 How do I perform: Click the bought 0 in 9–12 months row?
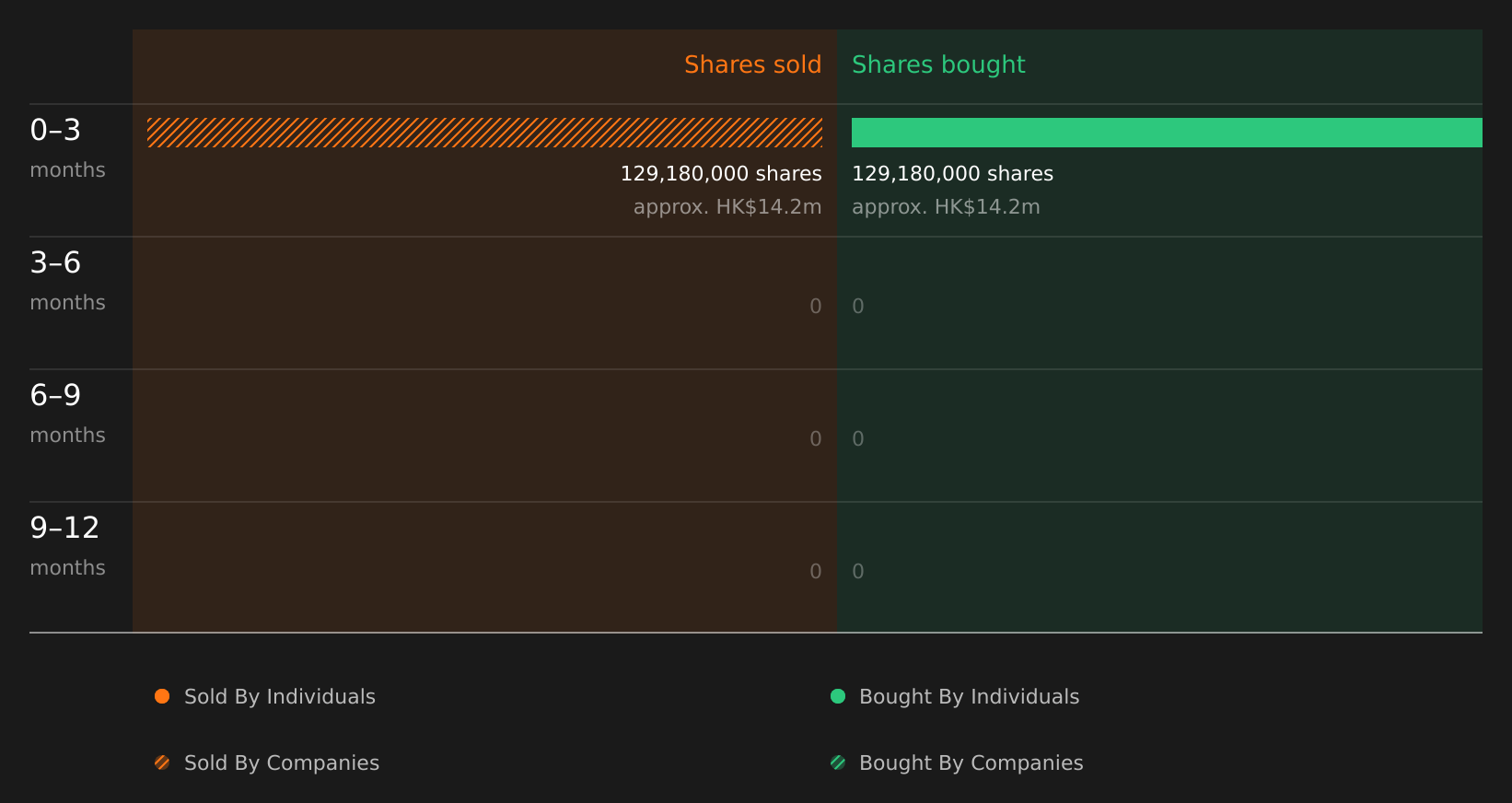coord(858,572)
